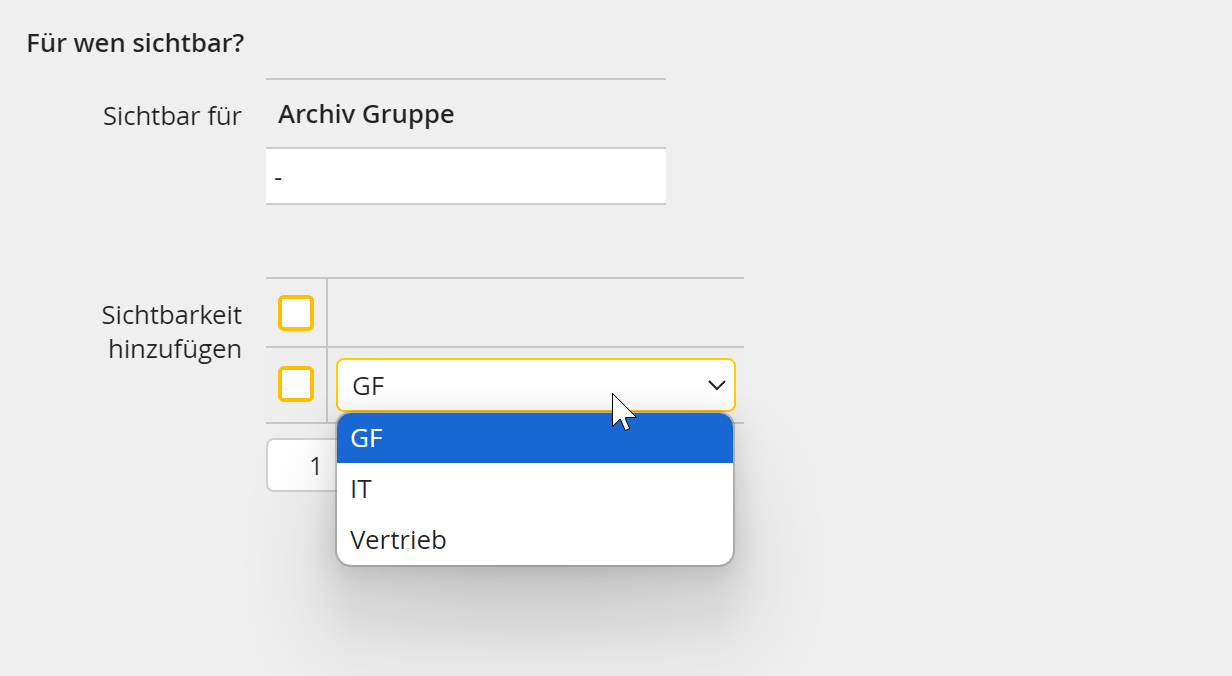The image size is (1232, 676).
Task: Click the 'Für wen sichtbar?' section heading
Action: tap(135, 44)
